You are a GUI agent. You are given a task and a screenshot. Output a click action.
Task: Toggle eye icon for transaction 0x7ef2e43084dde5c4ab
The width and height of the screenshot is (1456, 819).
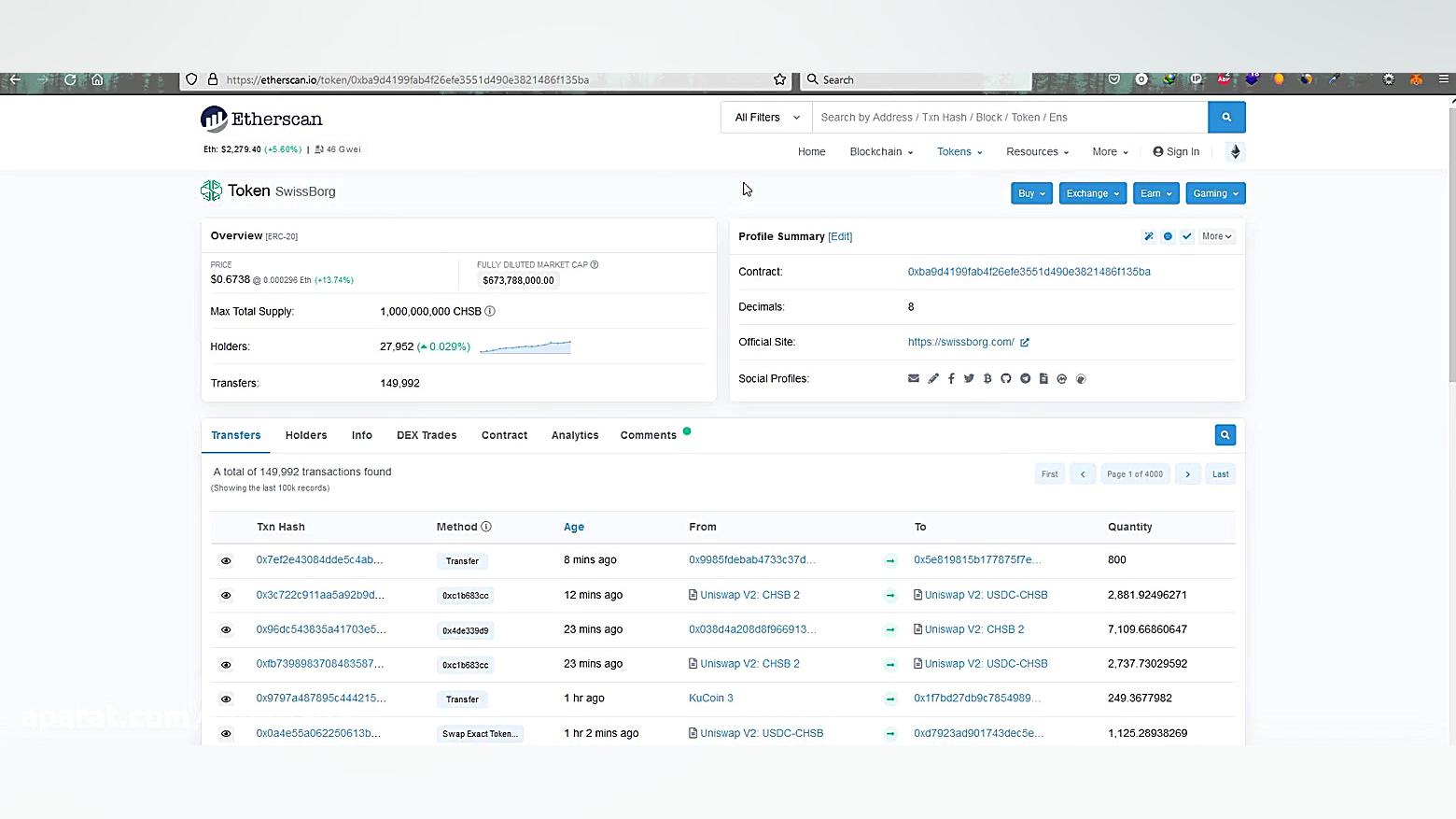[226, 560]
